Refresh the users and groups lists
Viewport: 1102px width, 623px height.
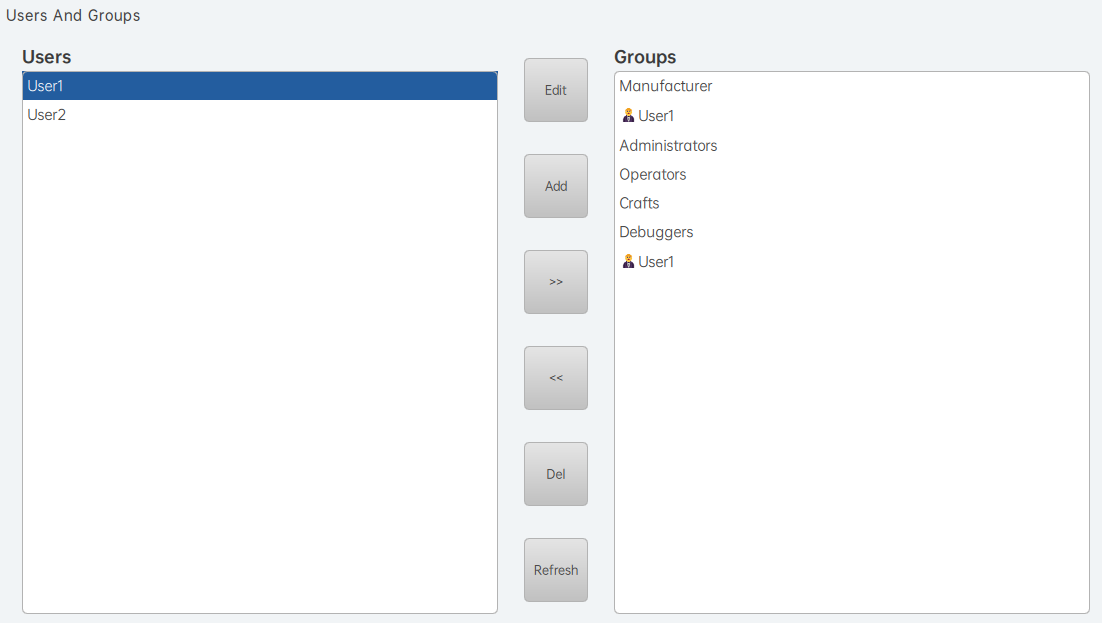pyautogui.click(x=556, y=570)
